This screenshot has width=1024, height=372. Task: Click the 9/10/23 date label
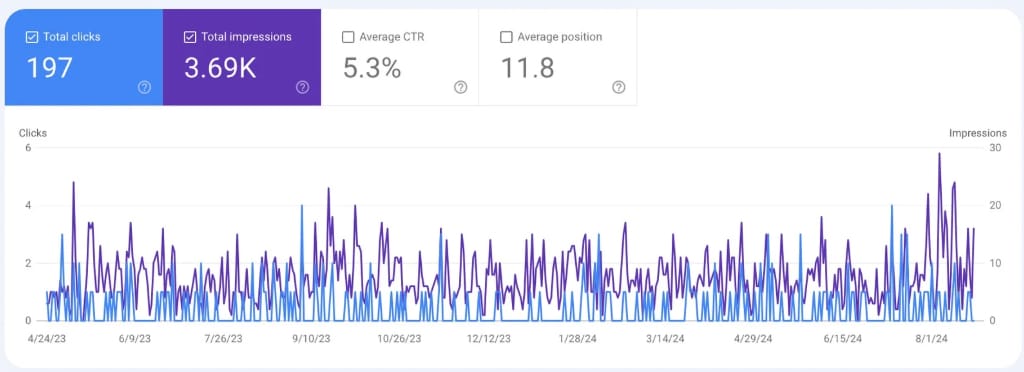click(311, 339)
